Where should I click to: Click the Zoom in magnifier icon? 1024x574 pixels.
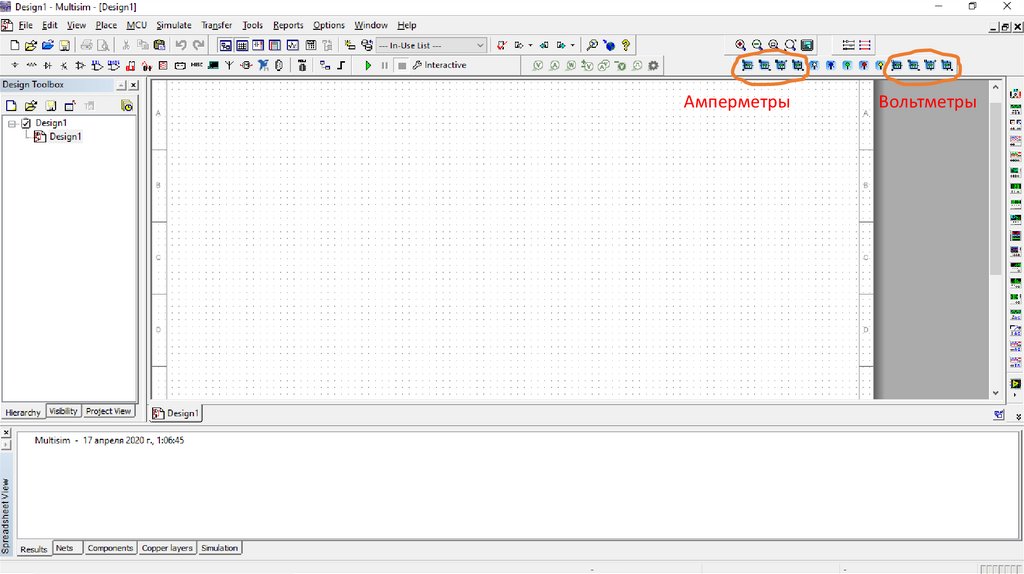click(740, 45)
